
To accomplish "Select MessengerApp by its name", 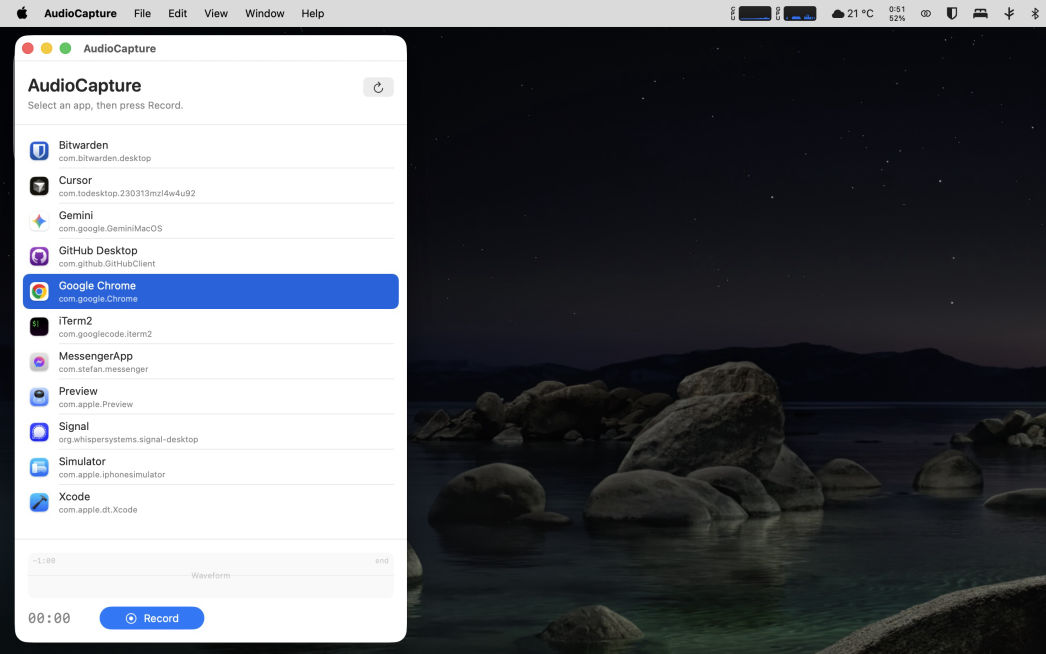I will pos(95,356).
